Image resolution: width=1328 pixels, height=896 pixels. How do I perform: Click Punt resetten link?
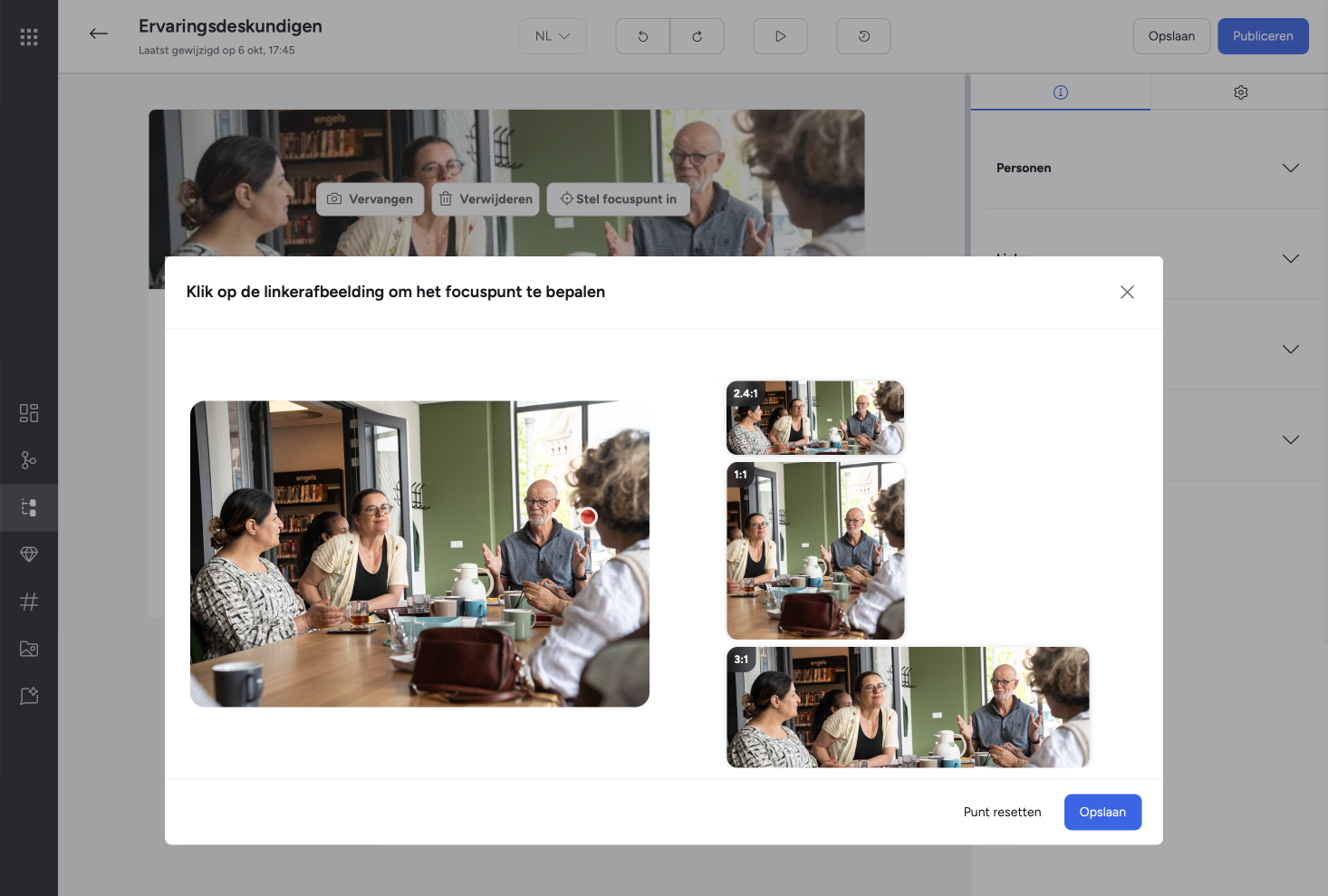(1002, 812)
